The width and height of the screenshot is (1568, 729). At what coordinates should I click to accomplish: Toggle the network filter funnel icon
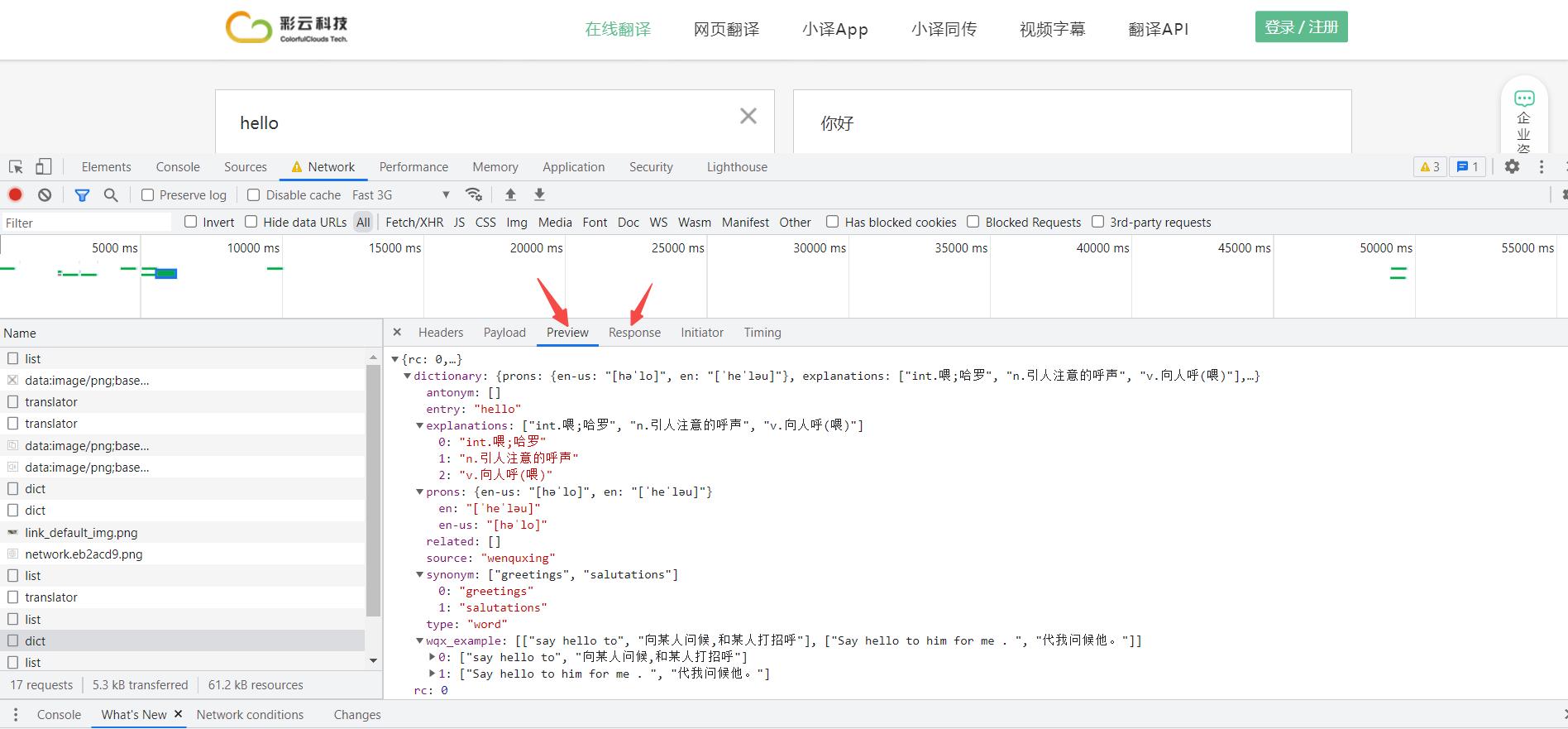pyautogui.click(x=82, y=195)
